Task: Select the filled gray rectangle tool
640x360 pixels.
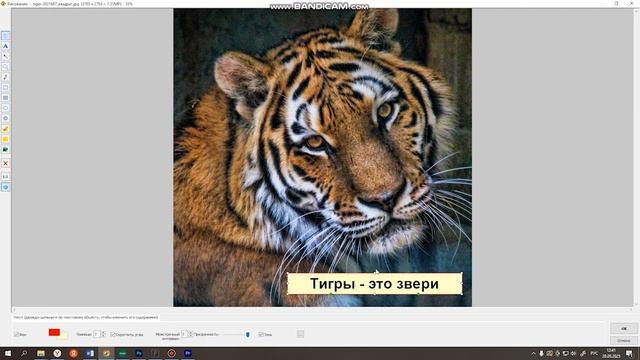Action: pos(5,98)
